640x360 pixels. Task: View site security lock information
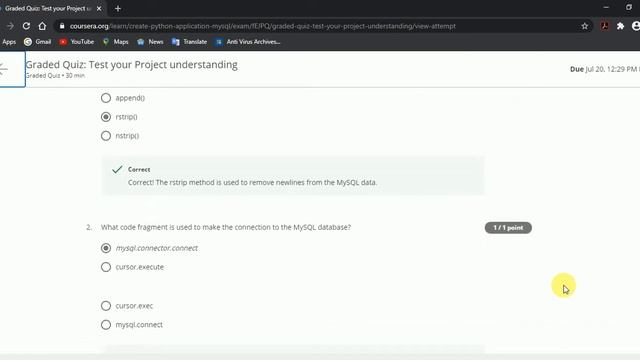62,26
